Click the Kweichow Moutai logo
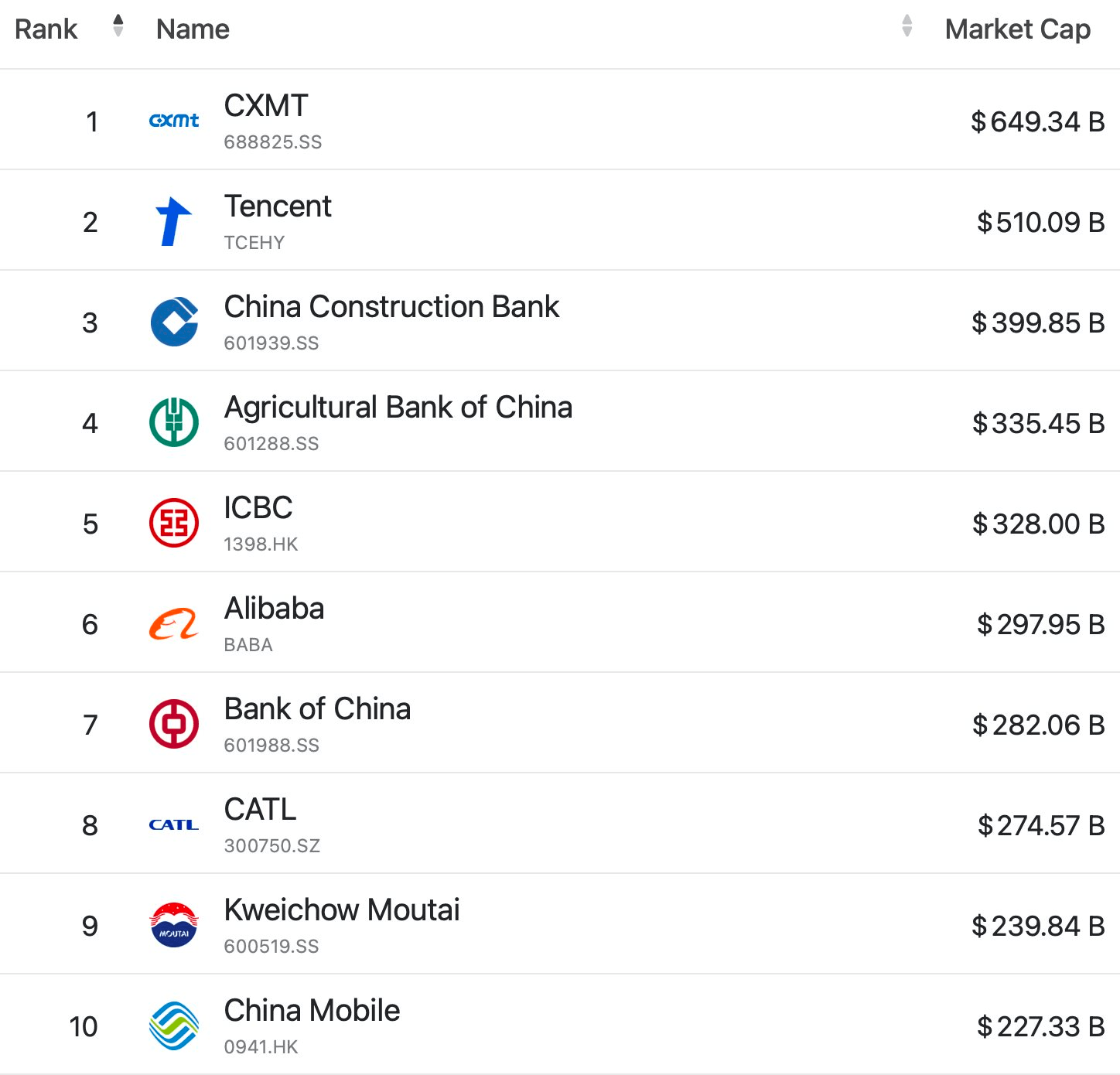Viewport: 1120px width, 1075px height. (174, 925)
